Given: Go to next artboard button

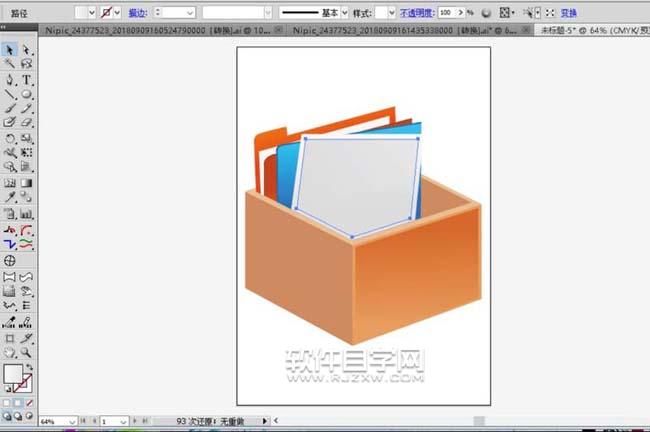Looking at the screenshot, I should 135,421.
